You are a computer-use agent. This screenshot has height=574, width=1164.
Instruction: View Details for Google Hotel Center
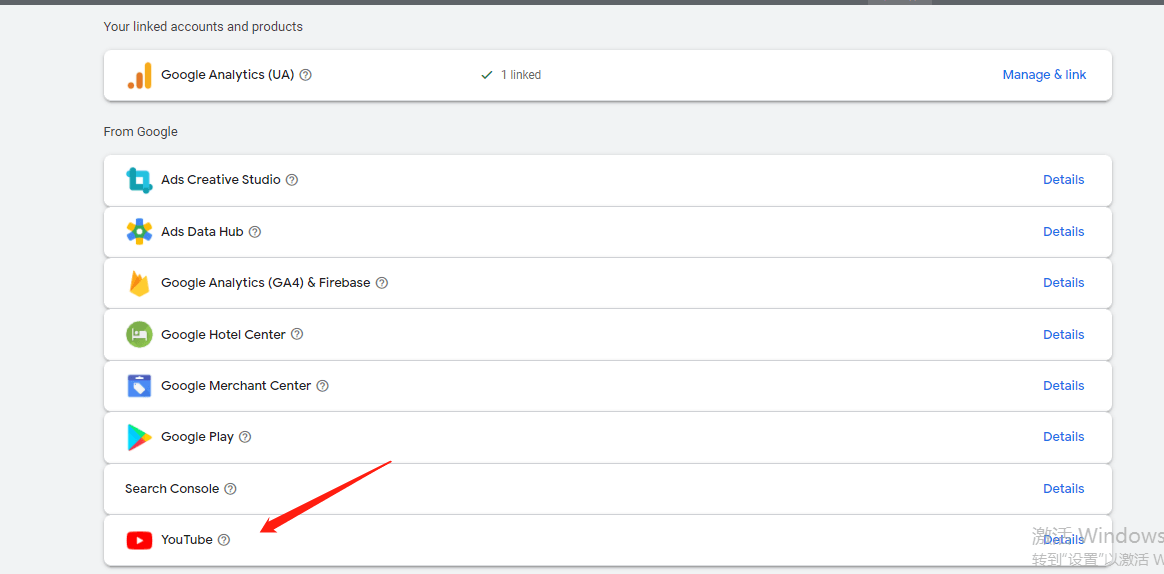point(1063,335)
